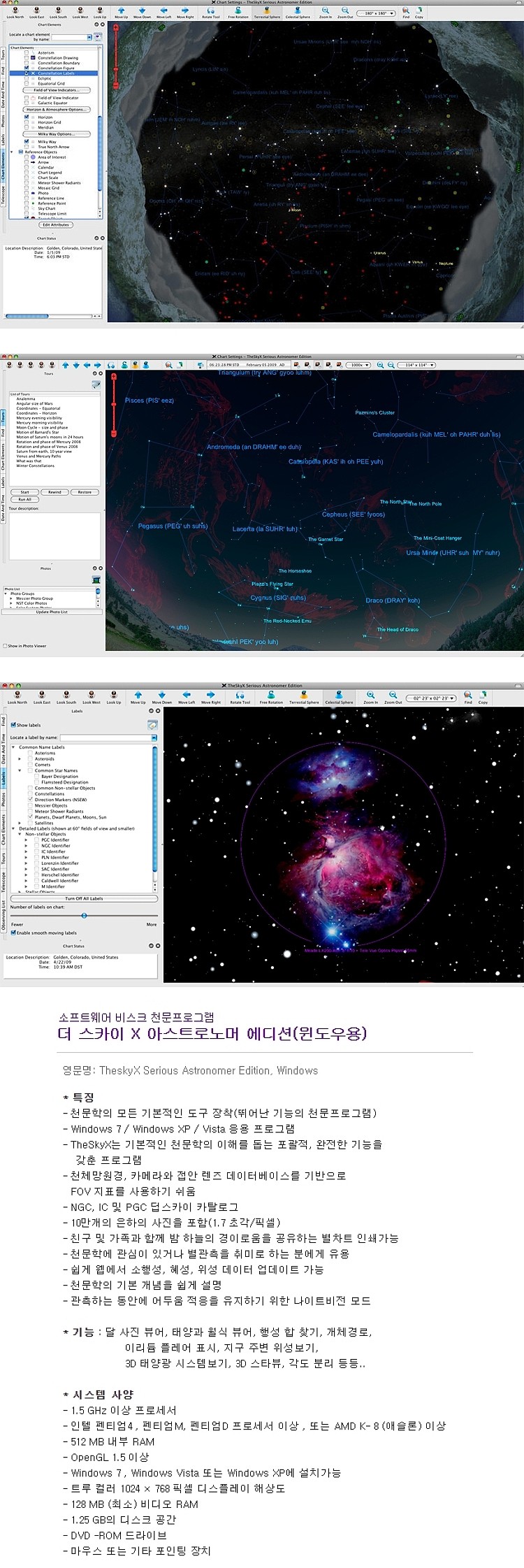This screenshot has width=524, height=1568.
Task: Click Zoom Out magnifier in Chart Elements window toolbar
Action: click(345, 13)
